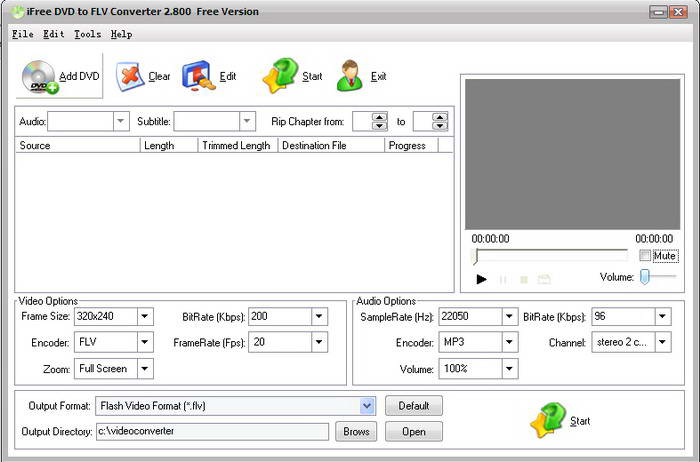Open the Tools menu
Screen dimensions: 700x462
[88, 34]
